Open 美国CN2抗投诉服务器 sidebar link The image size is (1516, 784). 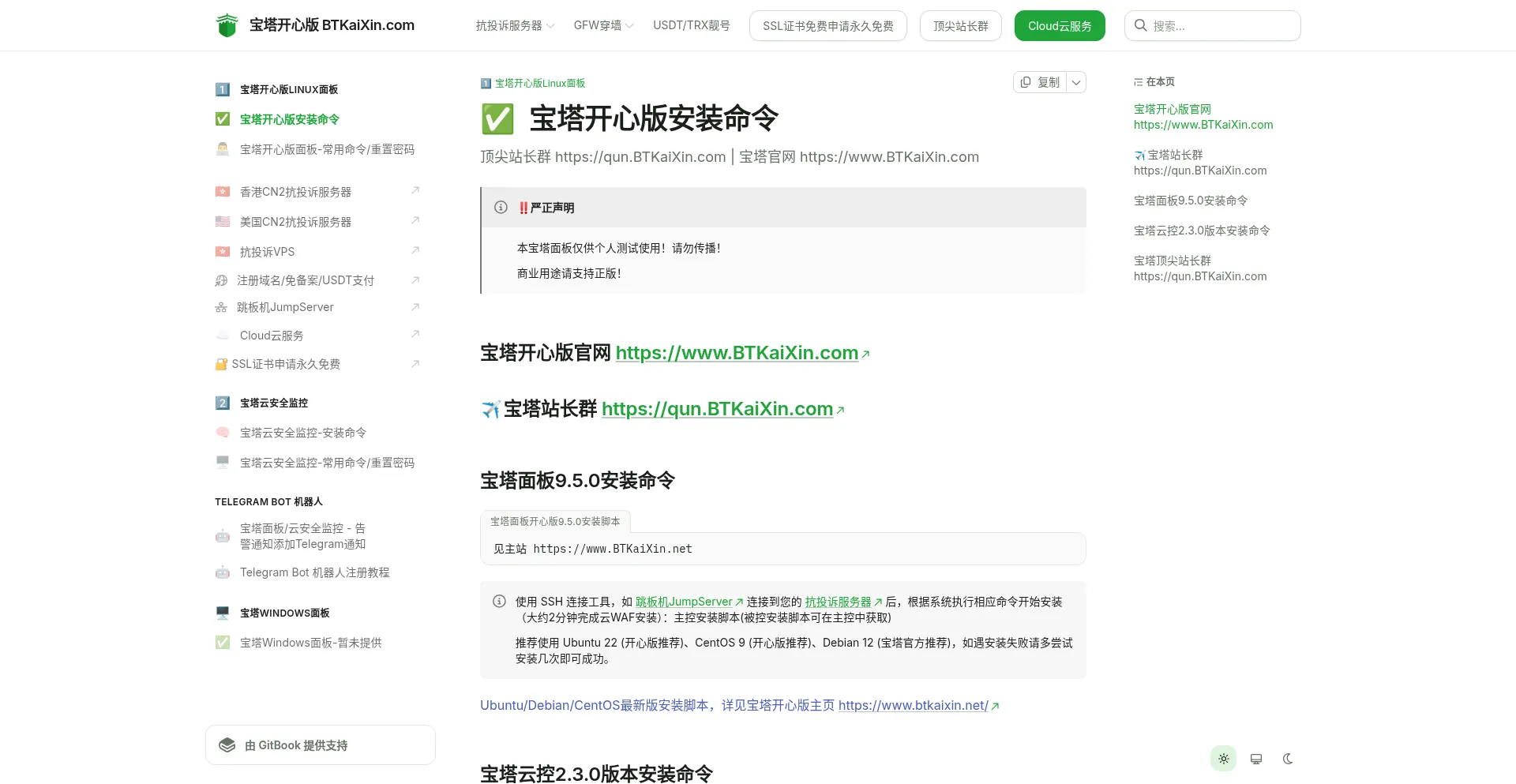click(295, 222)
